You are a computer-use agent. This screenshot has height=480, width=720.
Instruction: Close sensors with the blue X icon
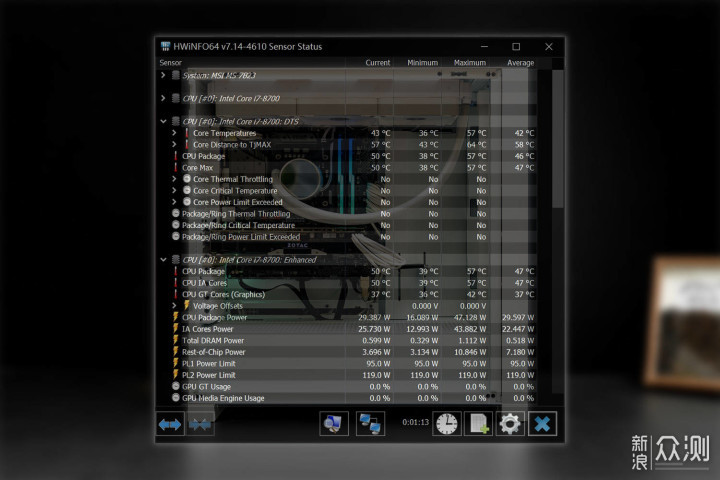542,424
